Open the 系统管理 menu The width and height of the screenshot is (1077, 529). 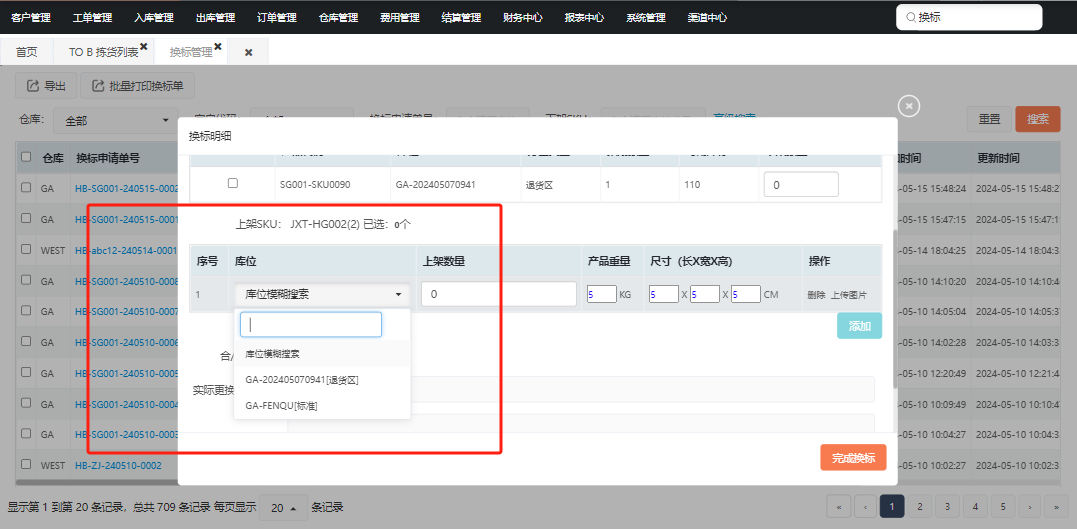point(646,18)
